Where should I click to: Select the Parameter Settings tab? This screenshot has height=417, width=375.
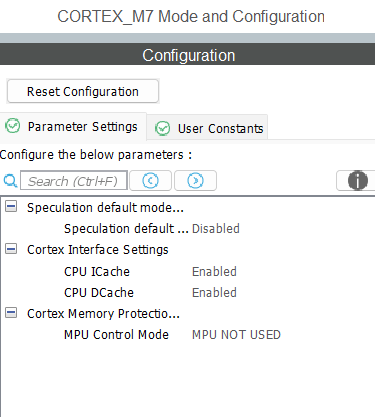pos(73,126)
